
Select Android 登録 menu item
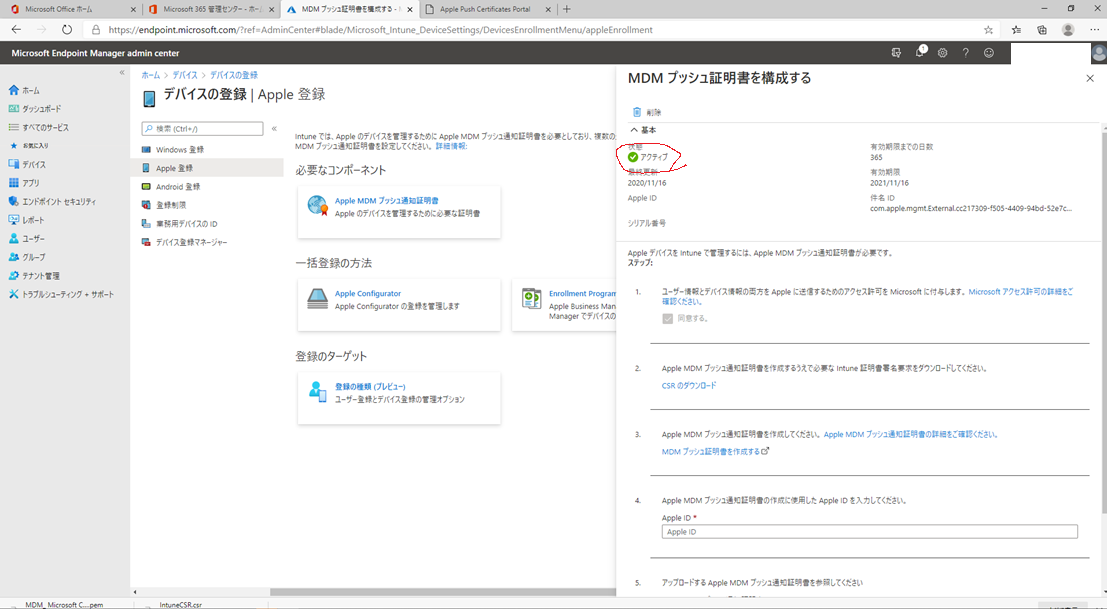[207, 186]
